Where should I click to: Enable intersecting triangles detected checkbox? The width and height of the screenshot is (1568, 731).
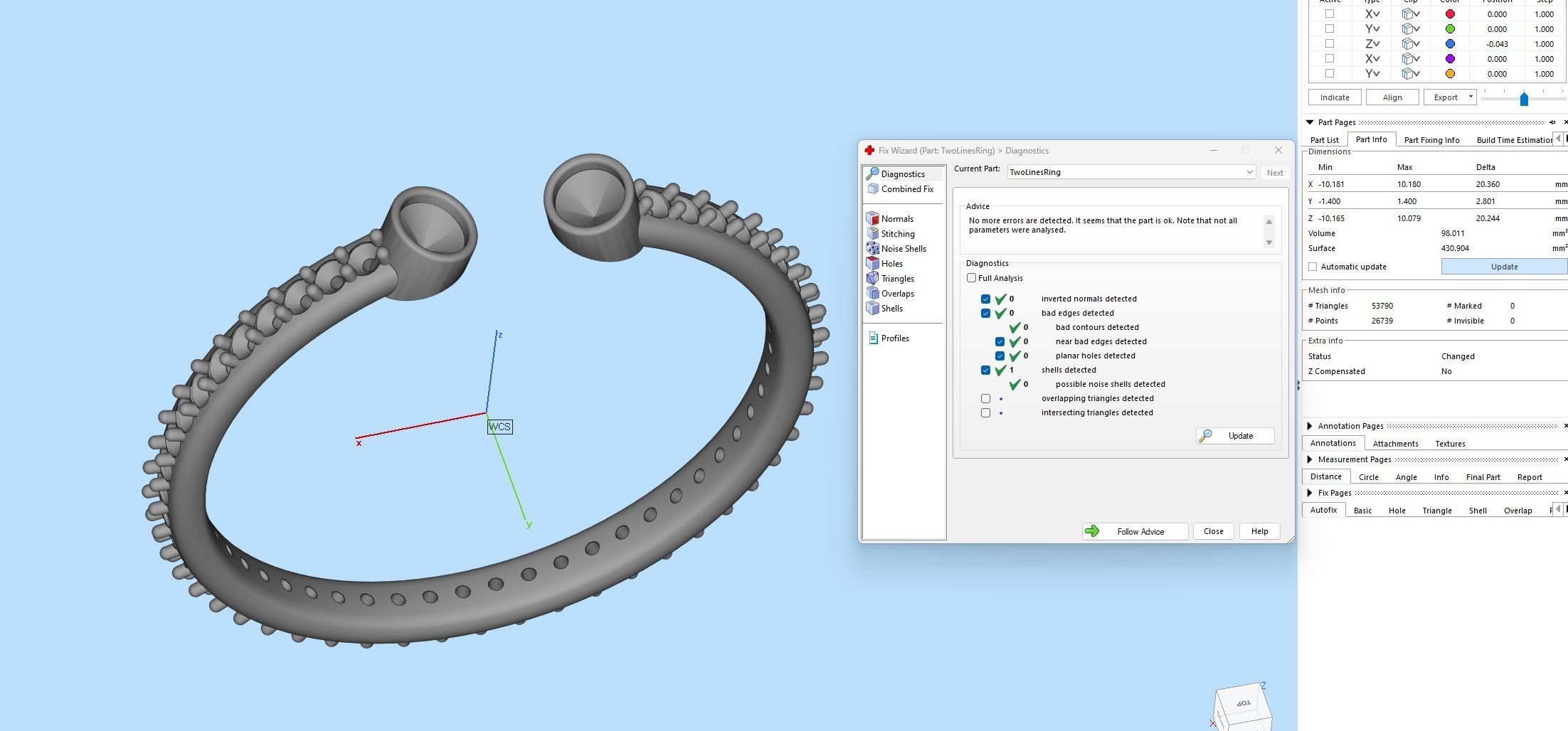coord(985,412)
